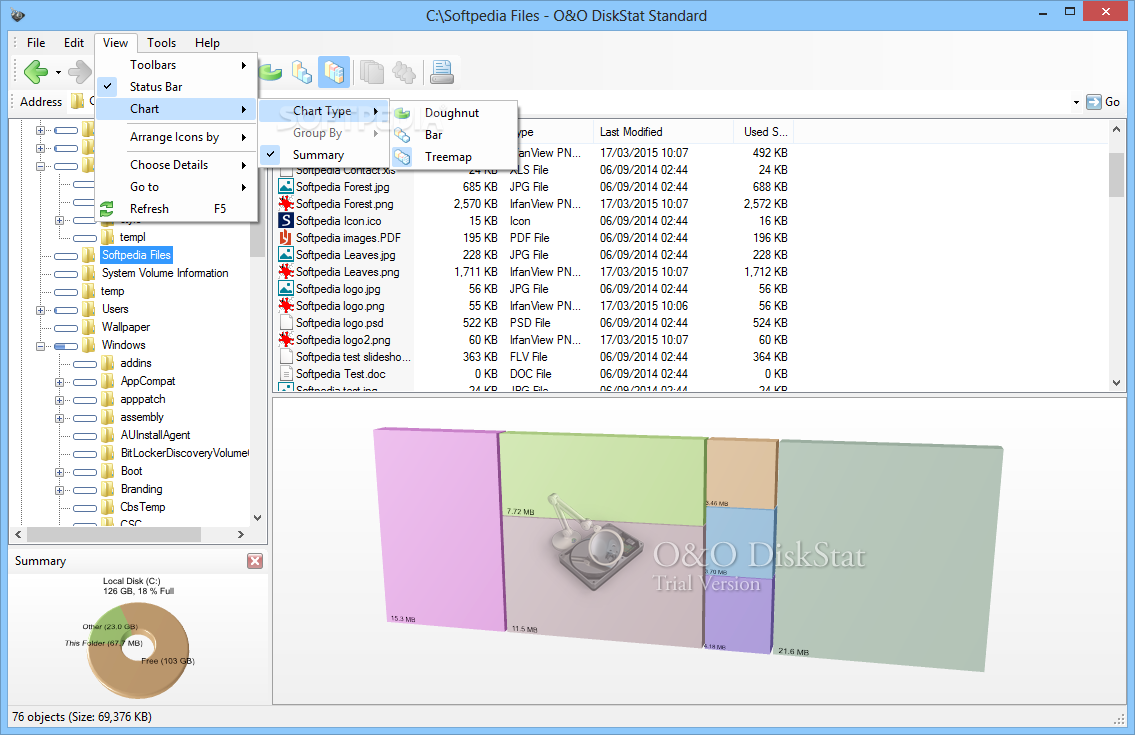The width and height of the screenshot is (1135, 735).
Task: Click the folder icon in the Address bar
Action: tap(77, 101)
